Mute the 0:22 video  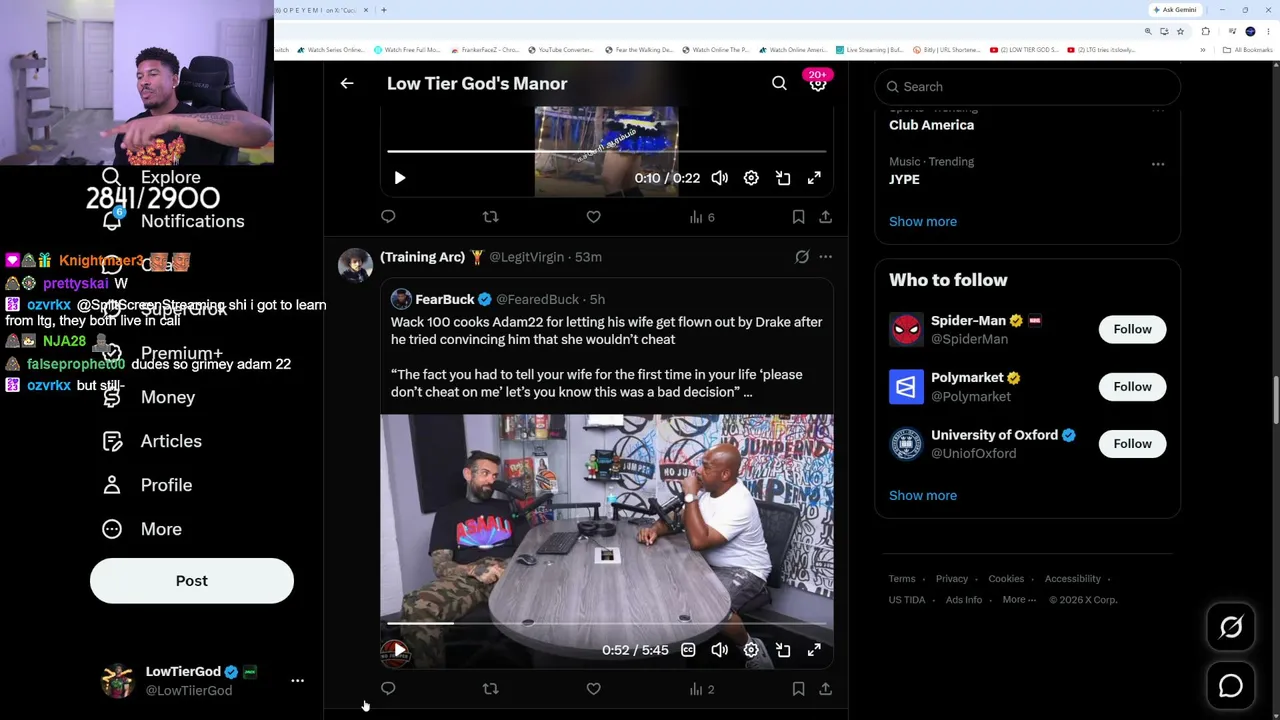point(719,178)
